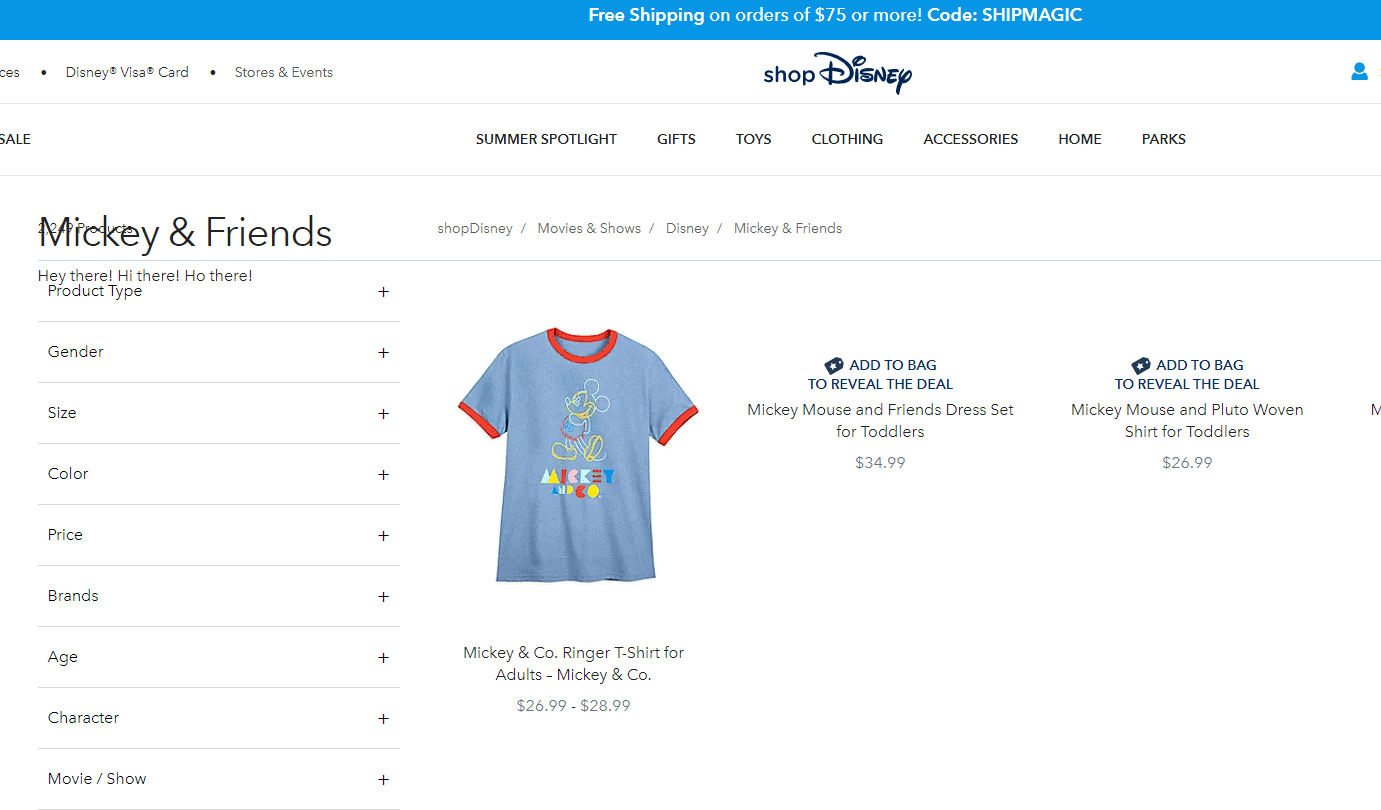Open Stores & Events link
This screenshot has height=810, width=1381.
pyautogui.click(x=284, y=72)
